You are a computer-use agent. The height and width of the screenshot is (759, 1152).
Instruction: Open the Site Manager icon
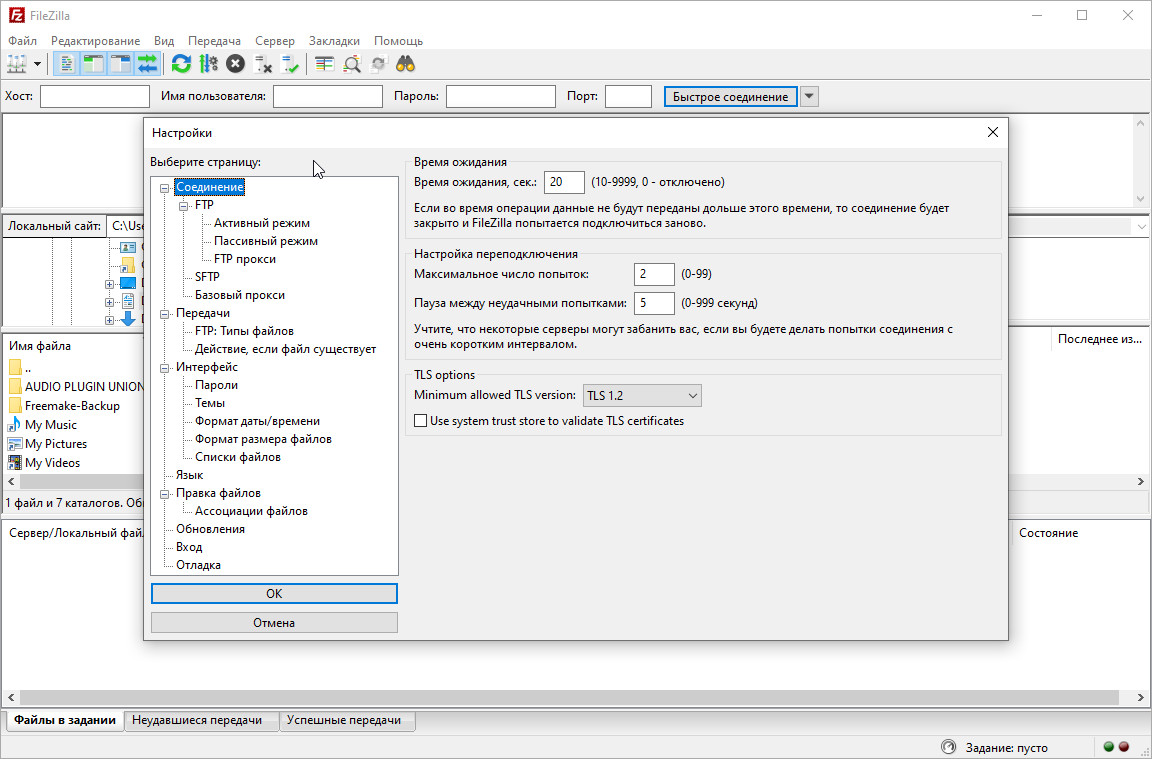click(17, 64)
